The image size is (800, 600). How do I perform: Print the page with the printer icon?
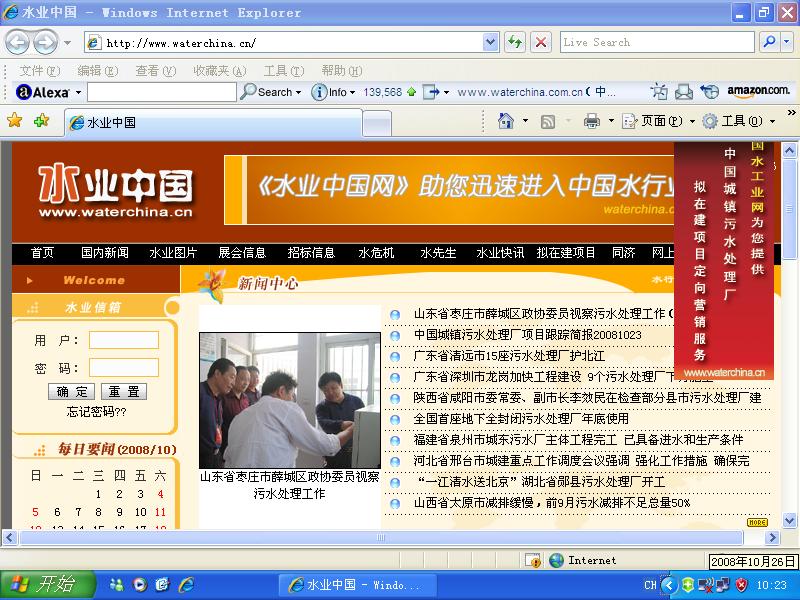point(592,121)
